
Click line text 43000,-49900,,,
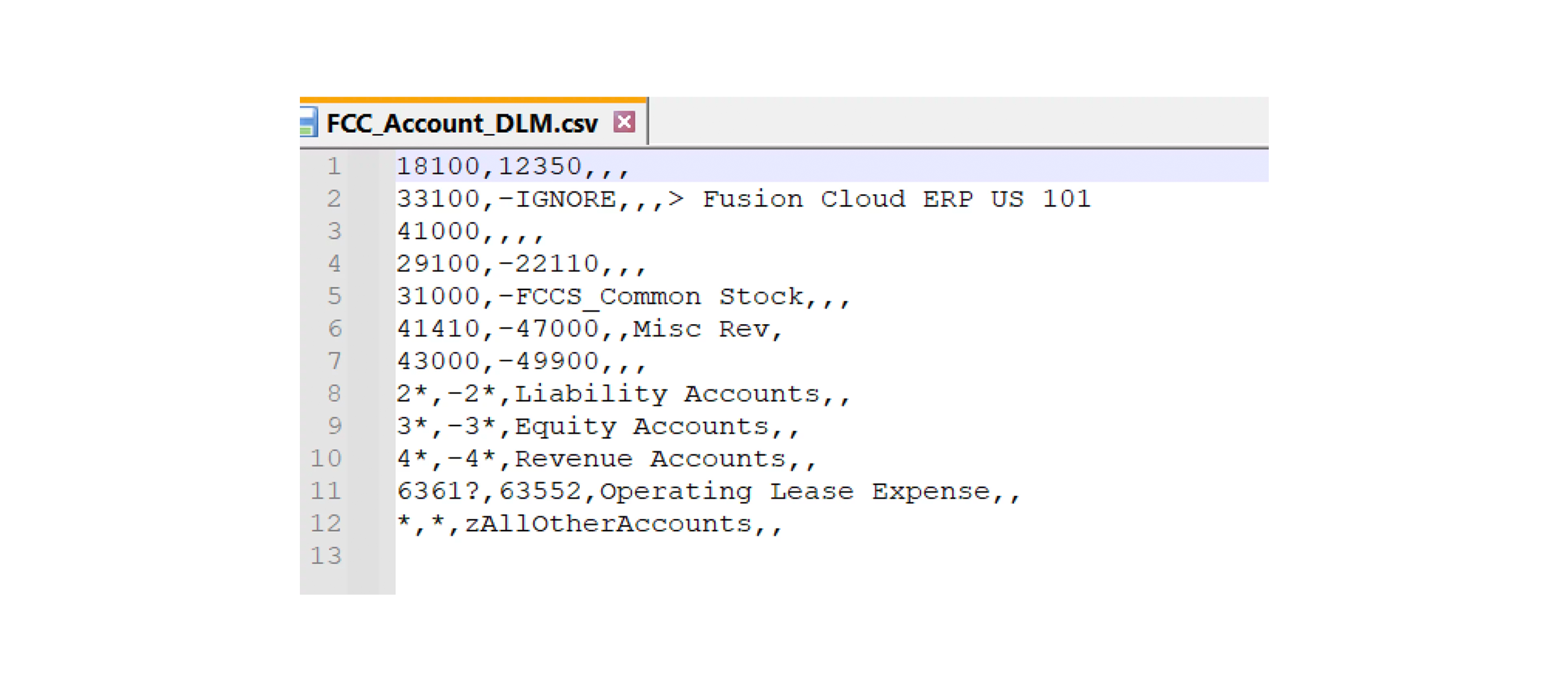click(x=521, y=361)
